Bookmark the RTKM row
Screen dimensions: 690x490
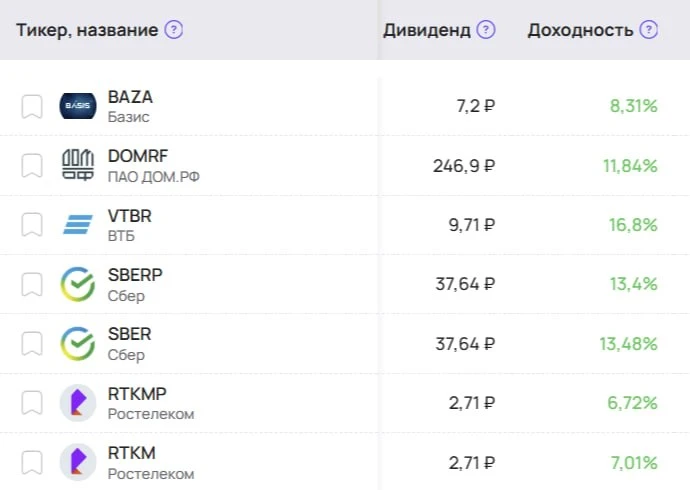click(32, 462)
